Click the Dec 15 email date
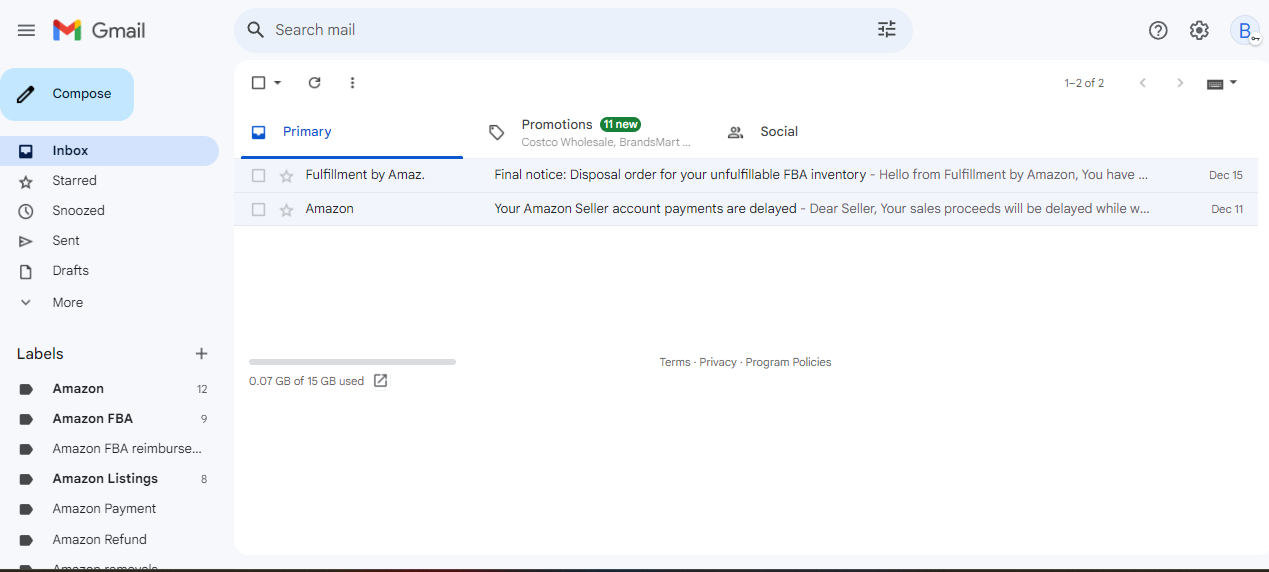The width and height of the screenshot is (1269, 572). (1226, 175)
